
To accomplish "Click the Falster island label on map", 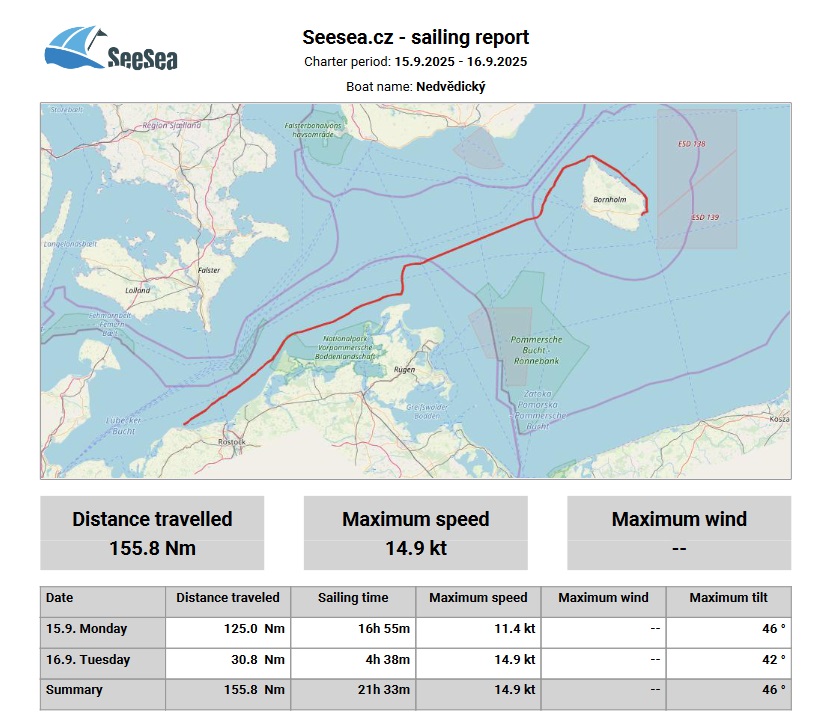I will click(209, 270).
